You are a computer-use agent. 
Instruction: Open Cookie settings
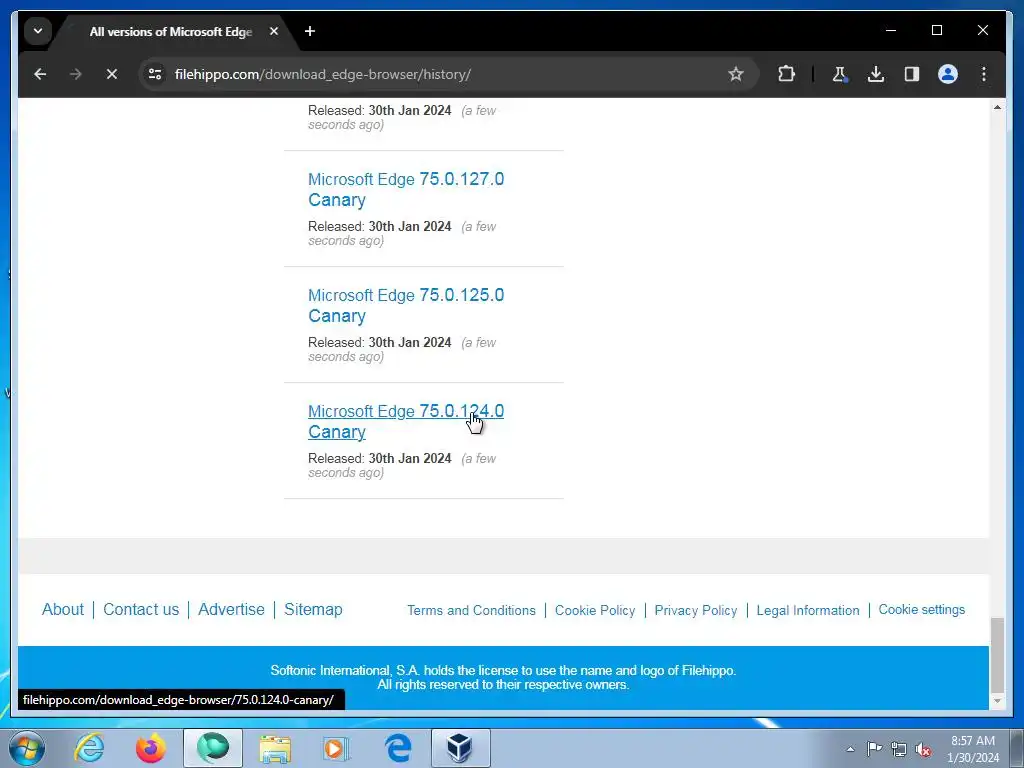click(921, 609)
